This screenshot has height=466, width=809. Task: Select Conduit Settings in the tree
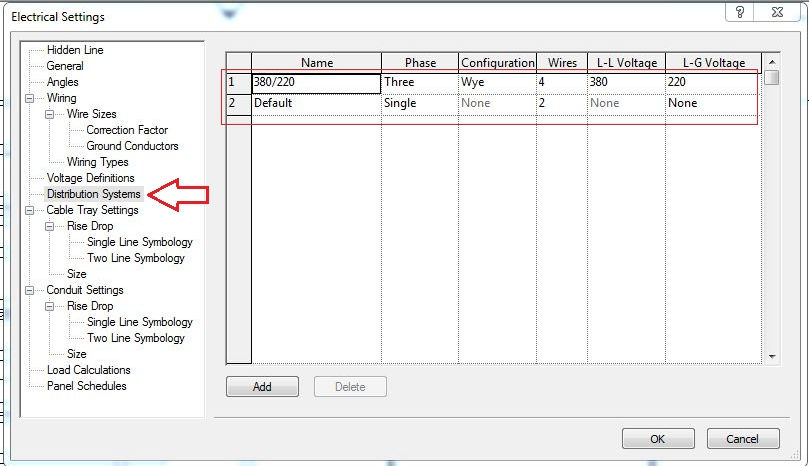(85, 290)
